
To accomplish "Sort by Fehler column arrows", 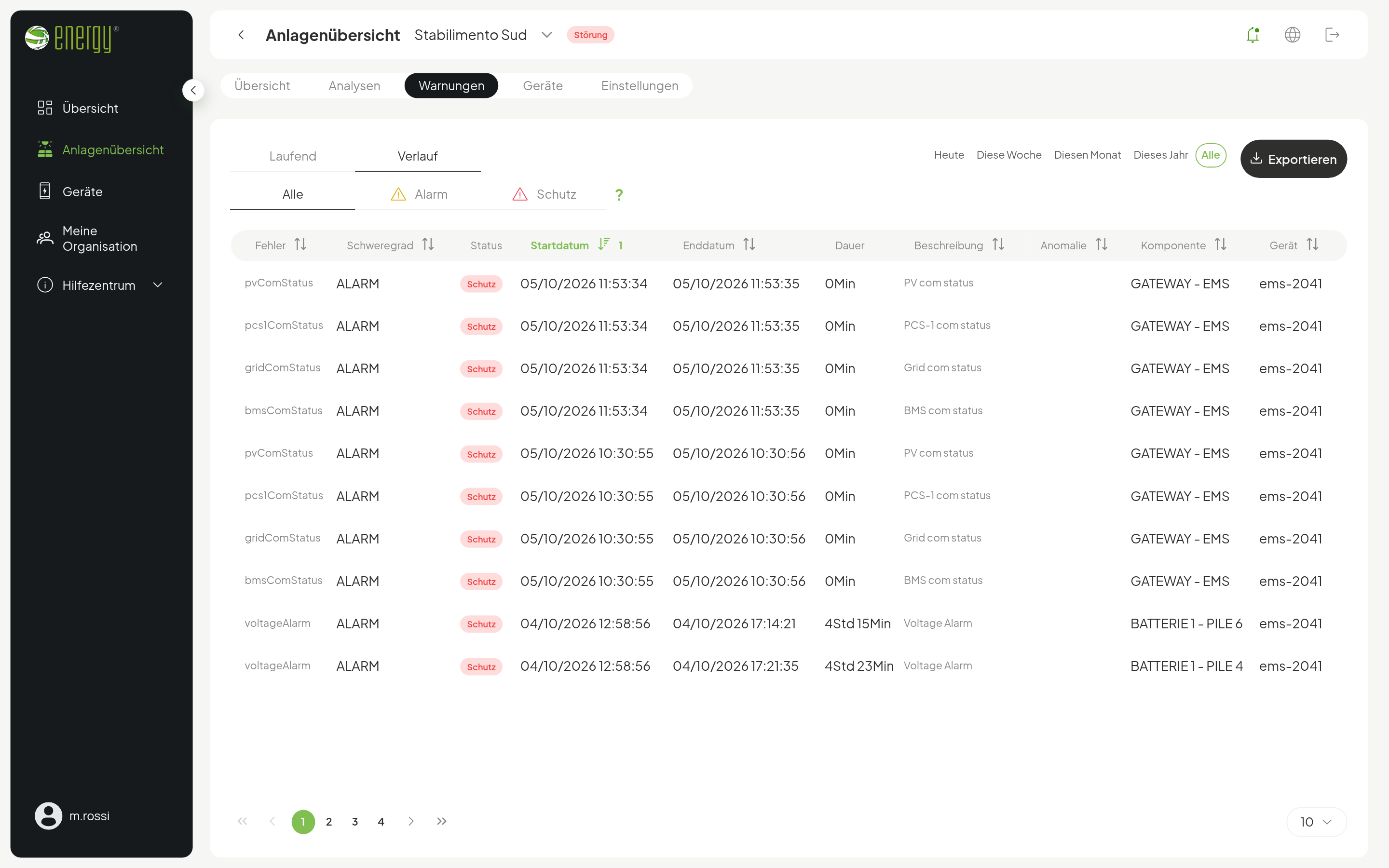I will tap(300, 244).
